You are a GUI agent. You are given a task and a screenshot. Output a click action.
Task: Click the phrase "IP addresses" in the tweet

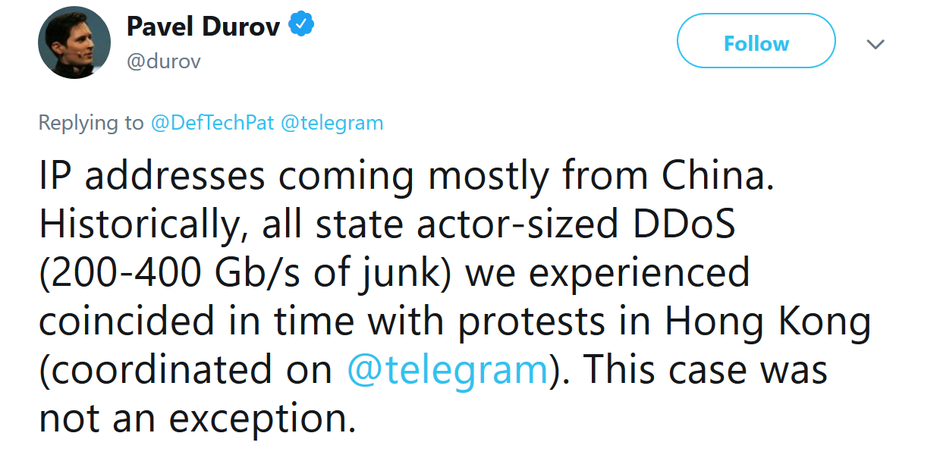click(151, 175)
